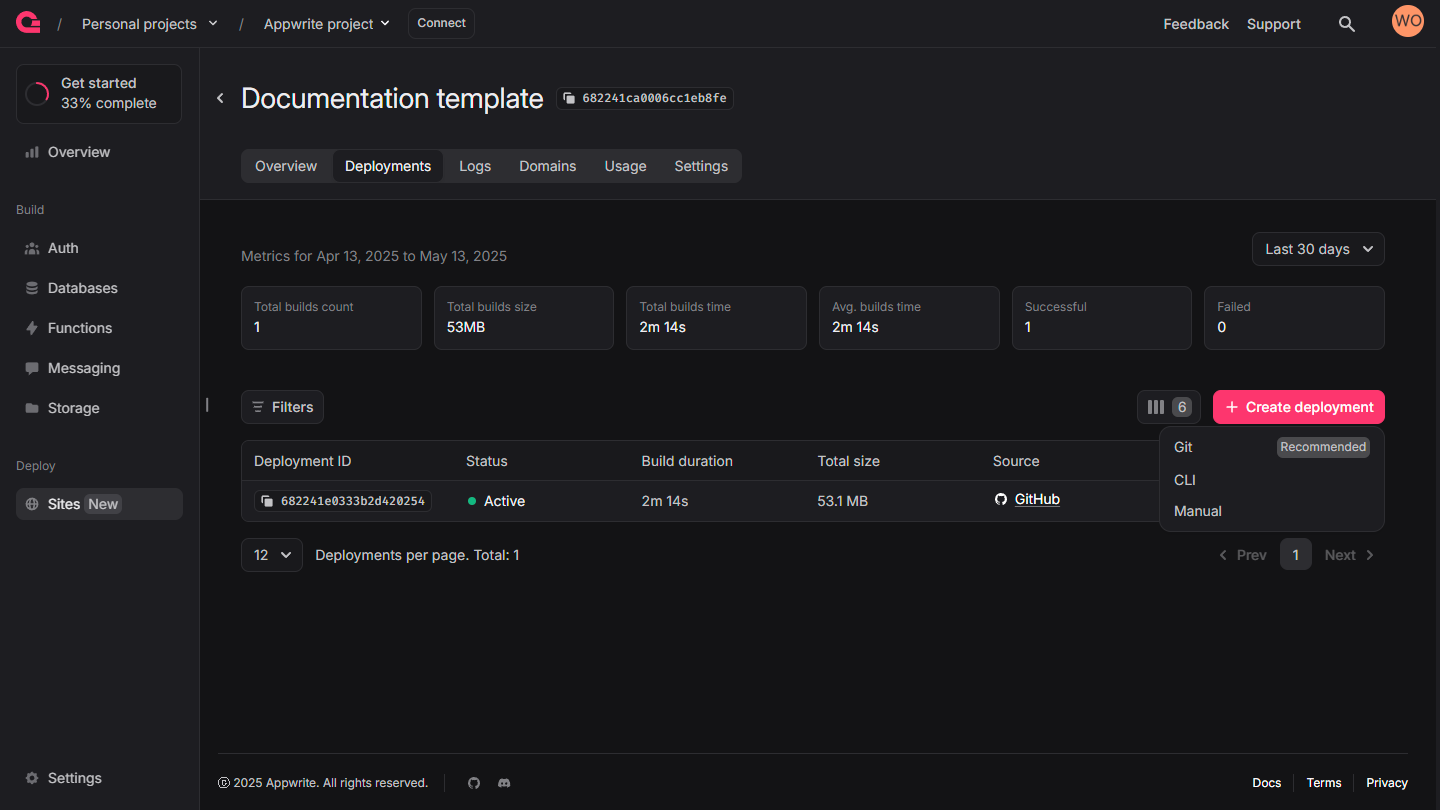1440x810 pixels.
Task: Open the GitHub icon in the footer
Action: coord(474,783)
